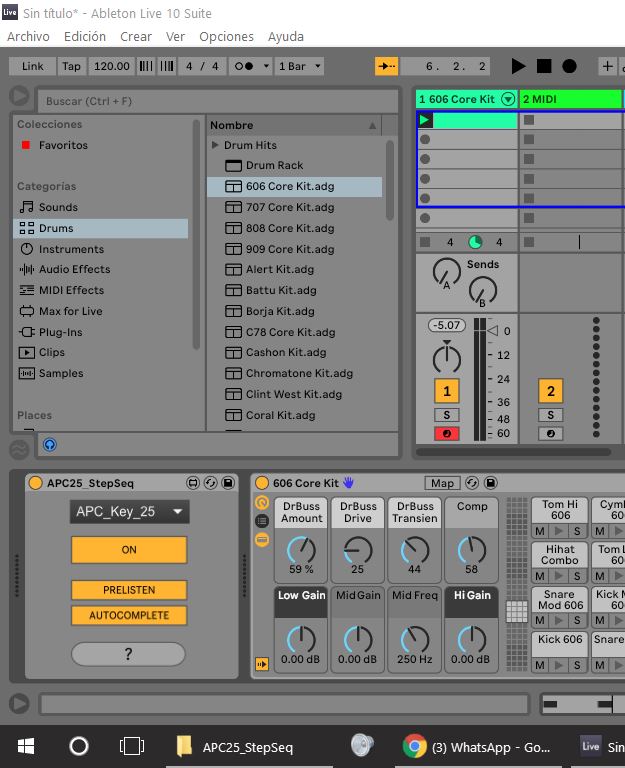Start playback with the Play button

tap(518, 66)
